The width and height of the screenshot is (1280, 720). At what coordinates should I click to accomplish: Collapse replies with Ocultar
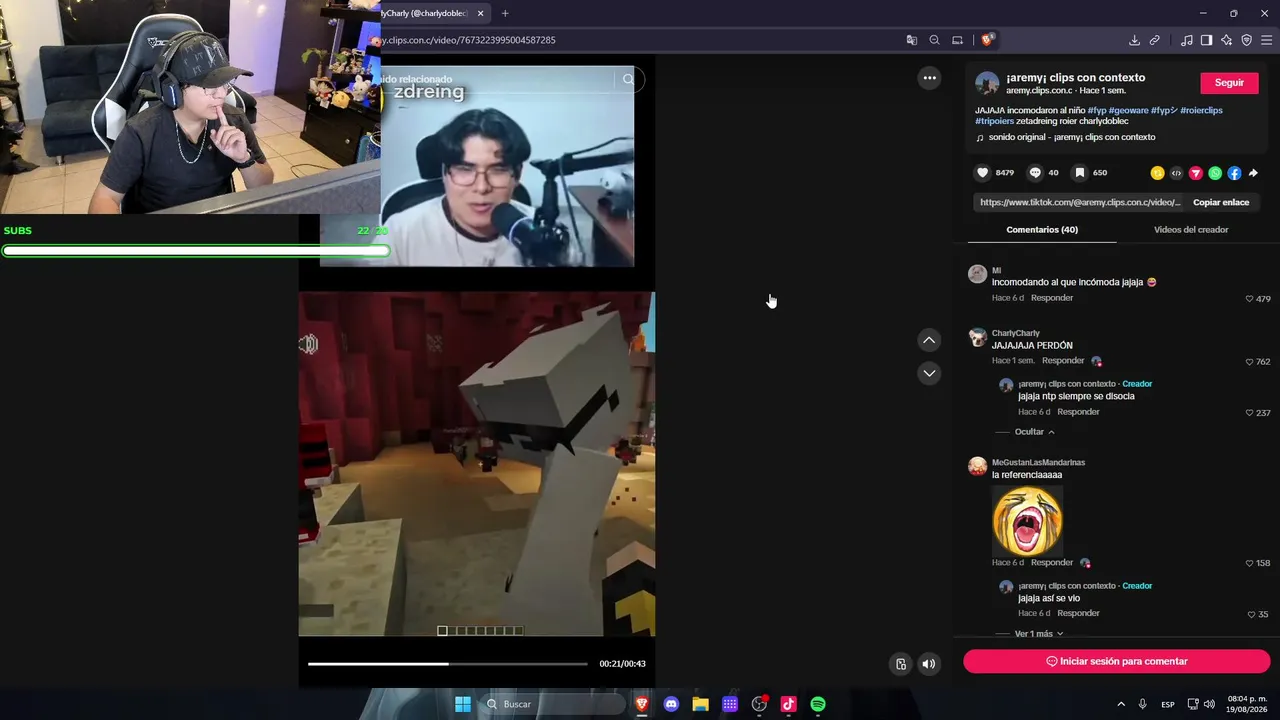(1035, 432)
